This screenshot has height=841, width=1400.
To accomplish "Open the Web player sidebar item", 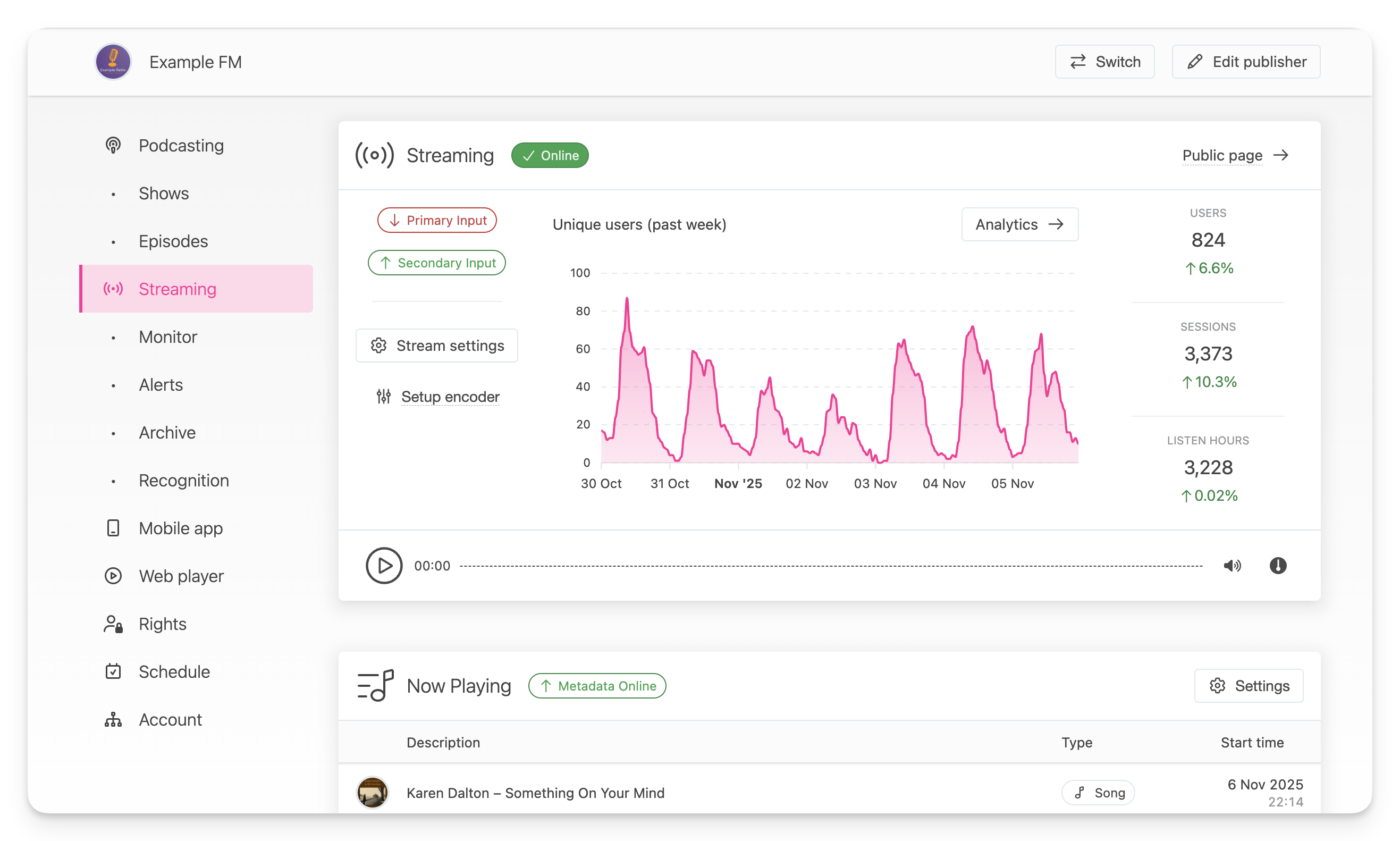I will coord(181,576).
